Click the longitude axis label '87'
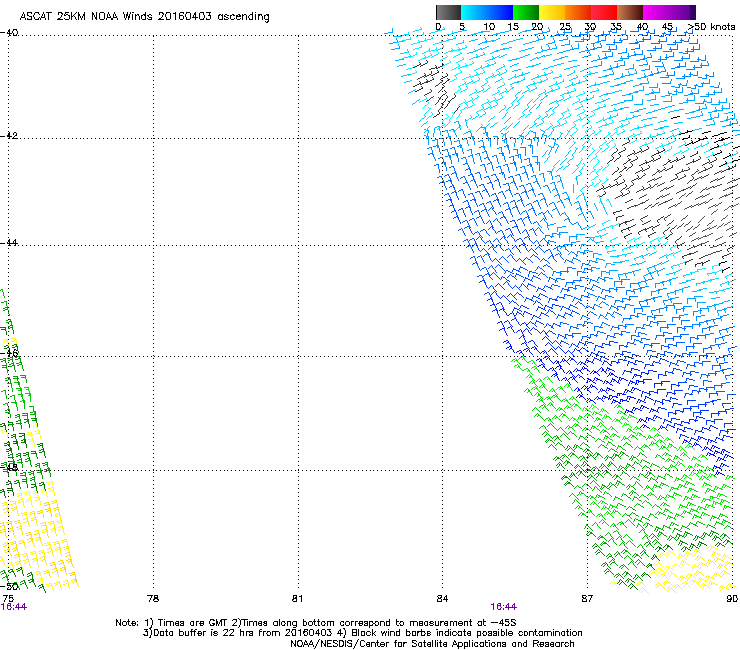The image size is (740, 650). coord(587,599)
